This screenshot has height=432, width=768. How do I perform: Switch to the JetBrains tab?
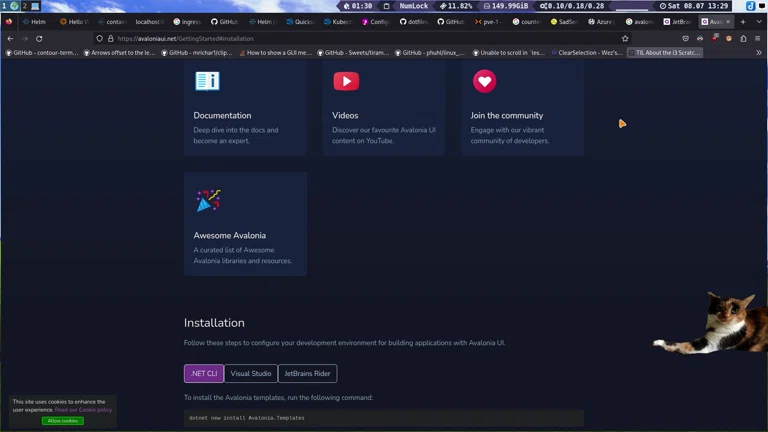point(677,22)
